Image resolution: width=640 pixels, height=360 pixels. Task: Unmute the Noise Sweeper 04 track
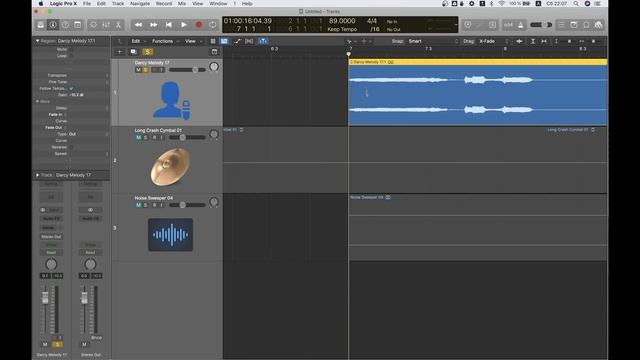click(138, 205)
